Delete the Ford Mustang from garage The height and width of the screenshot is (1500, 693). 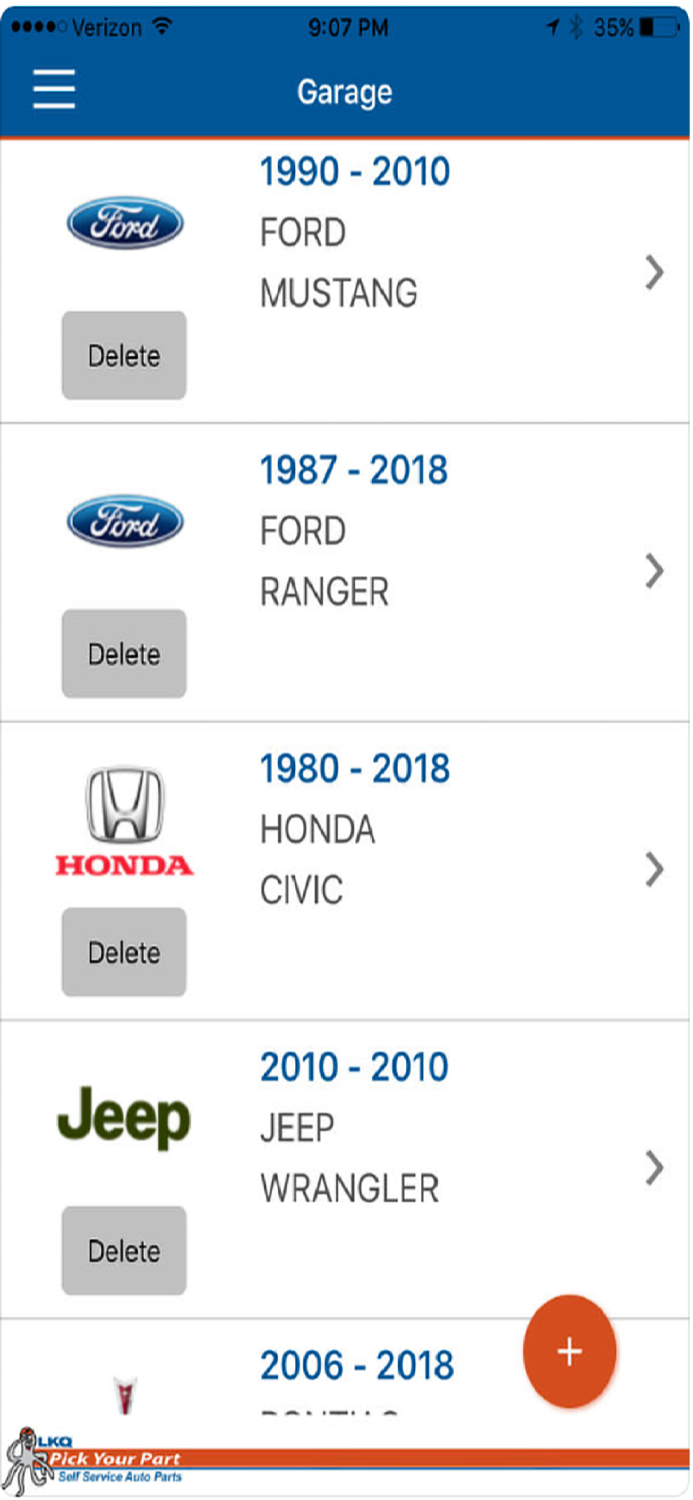124,356
